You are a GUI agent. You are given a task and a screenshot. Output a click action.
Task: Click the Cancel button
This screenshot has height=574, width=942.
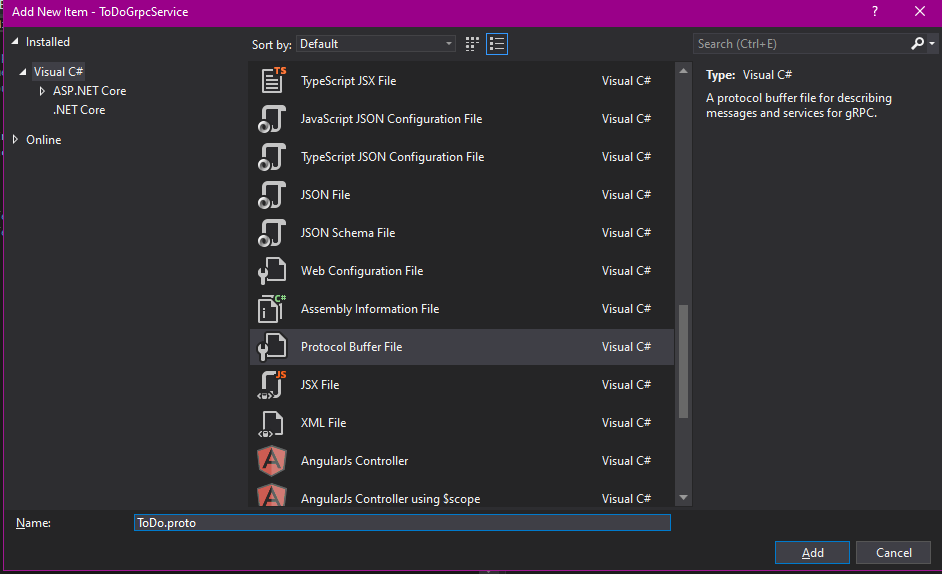(x=893, y=553)
